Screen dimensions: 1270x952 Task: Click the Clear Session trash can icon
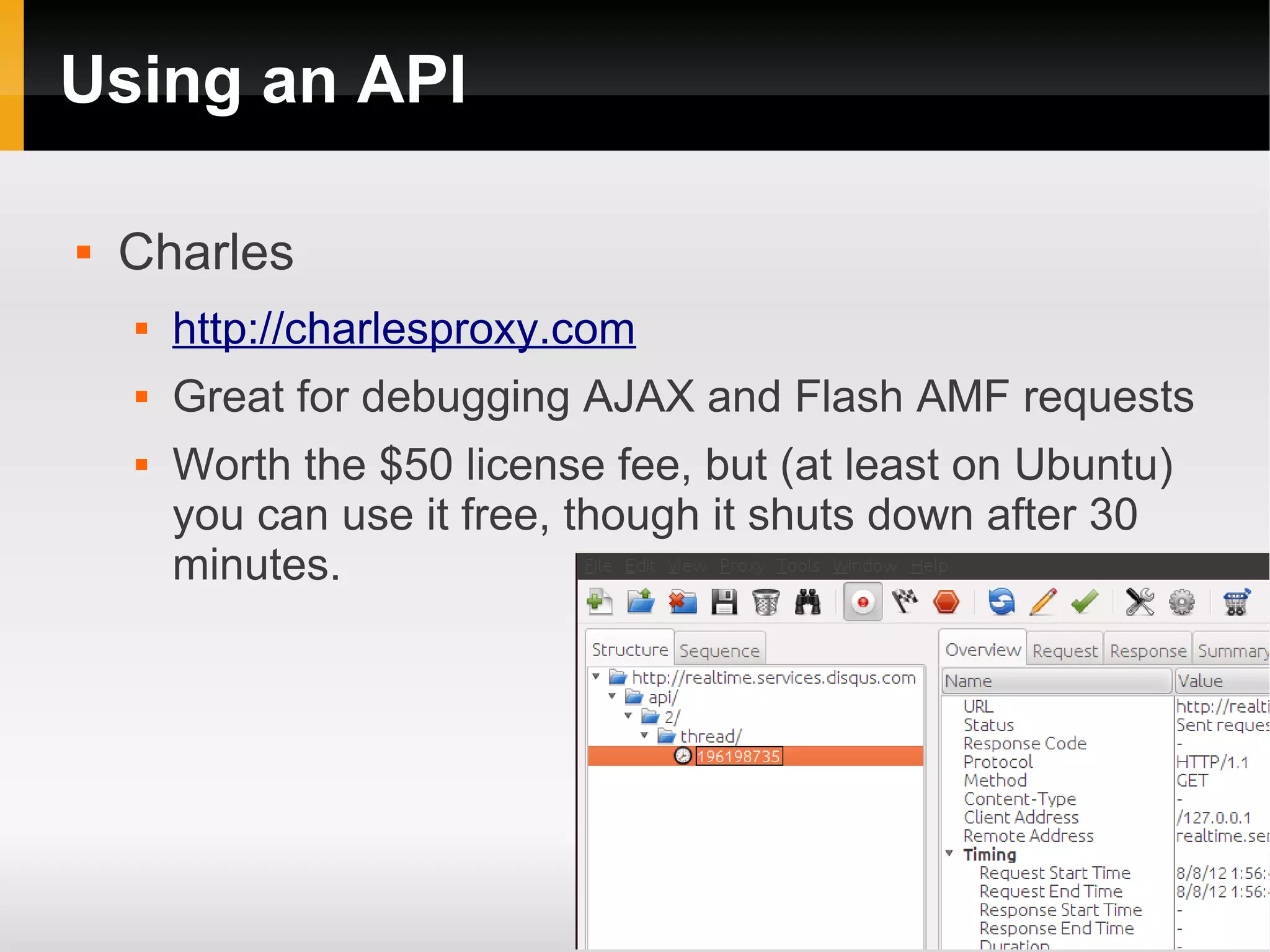click(765, 602)
